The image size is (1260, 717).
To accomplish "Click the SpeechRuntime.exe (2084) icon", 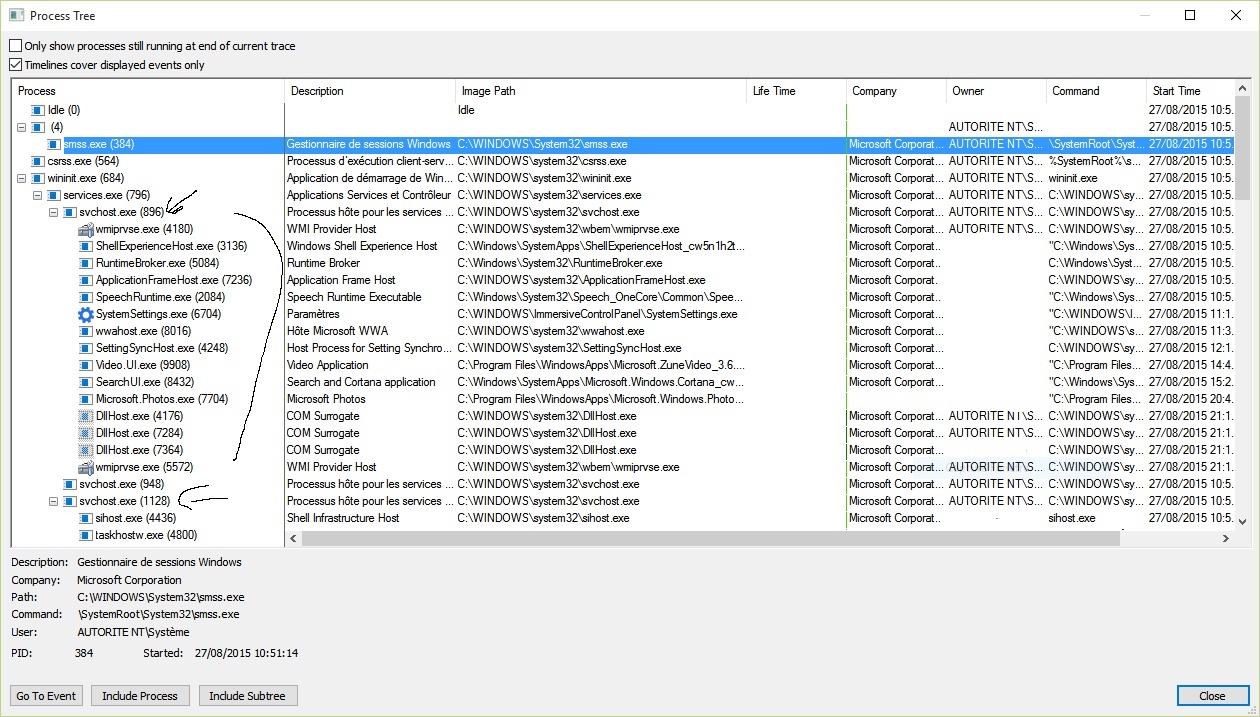I will (86, 297).
